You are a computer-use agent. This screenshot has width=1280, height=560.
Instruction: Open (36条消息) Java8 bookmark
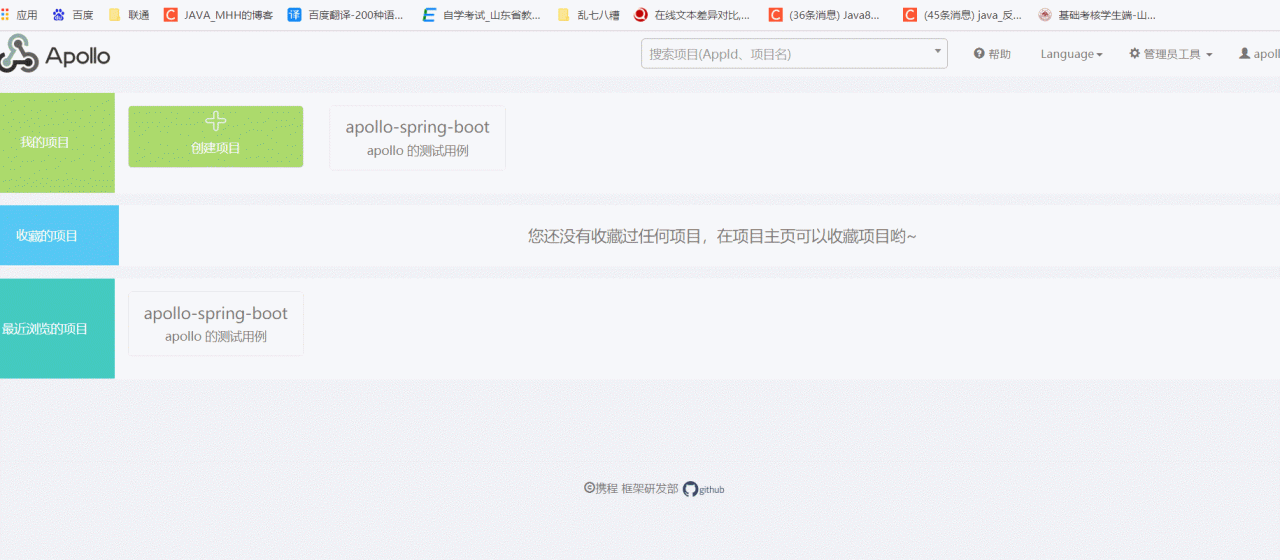826,15
